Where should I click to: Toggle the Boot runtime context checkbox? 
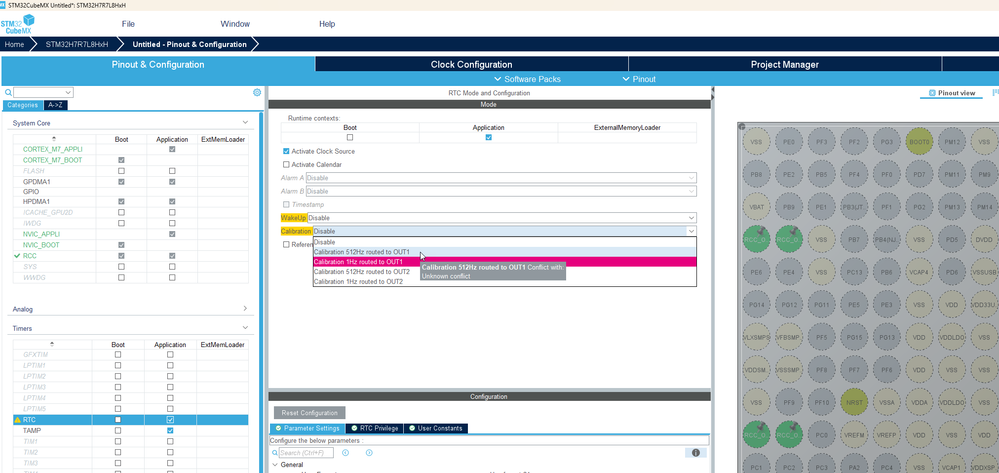pos(350,137)
